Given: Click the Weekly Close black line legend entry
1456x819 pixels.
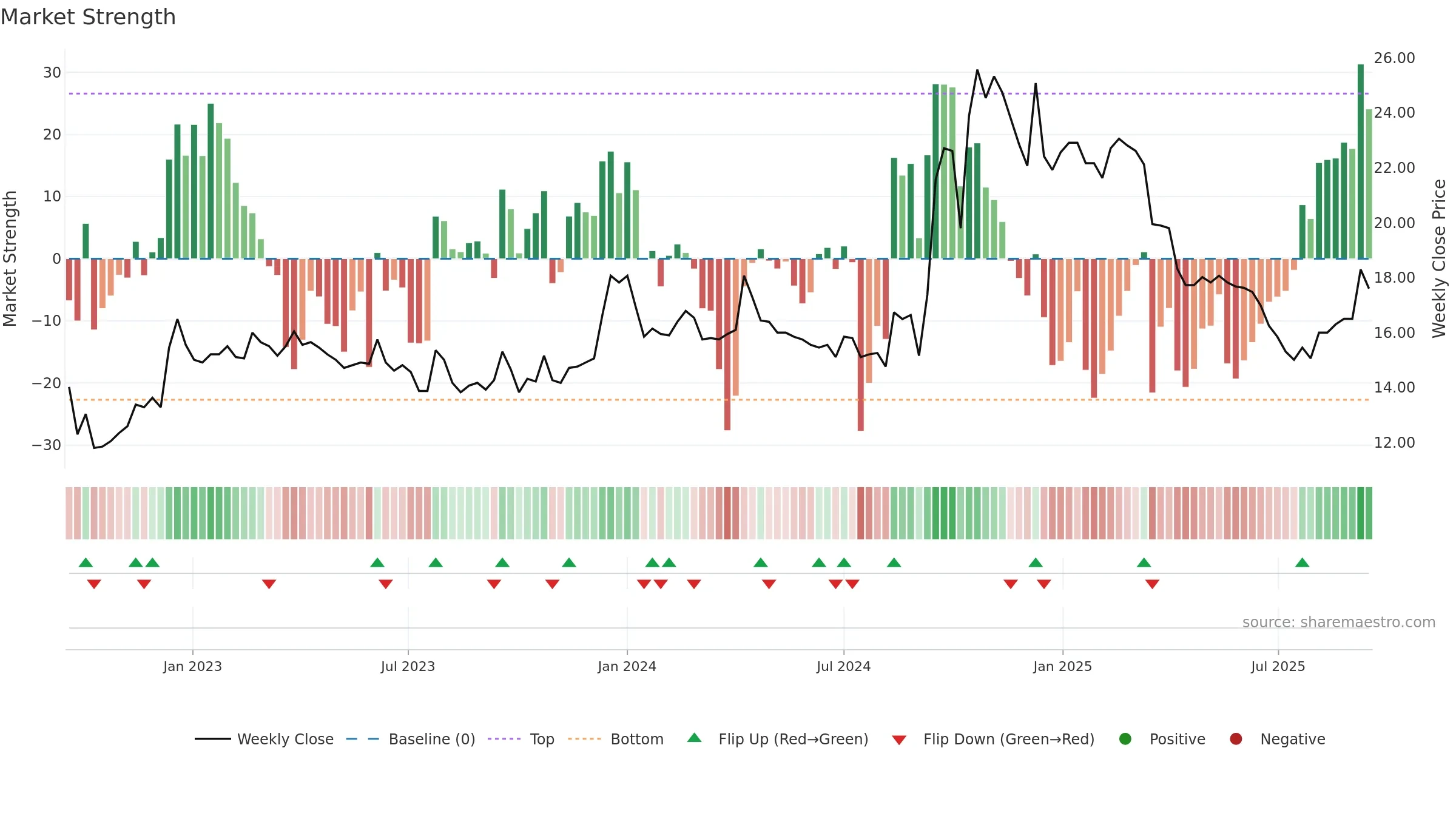Looking at the screenshot, I should (x=264, y=739).
